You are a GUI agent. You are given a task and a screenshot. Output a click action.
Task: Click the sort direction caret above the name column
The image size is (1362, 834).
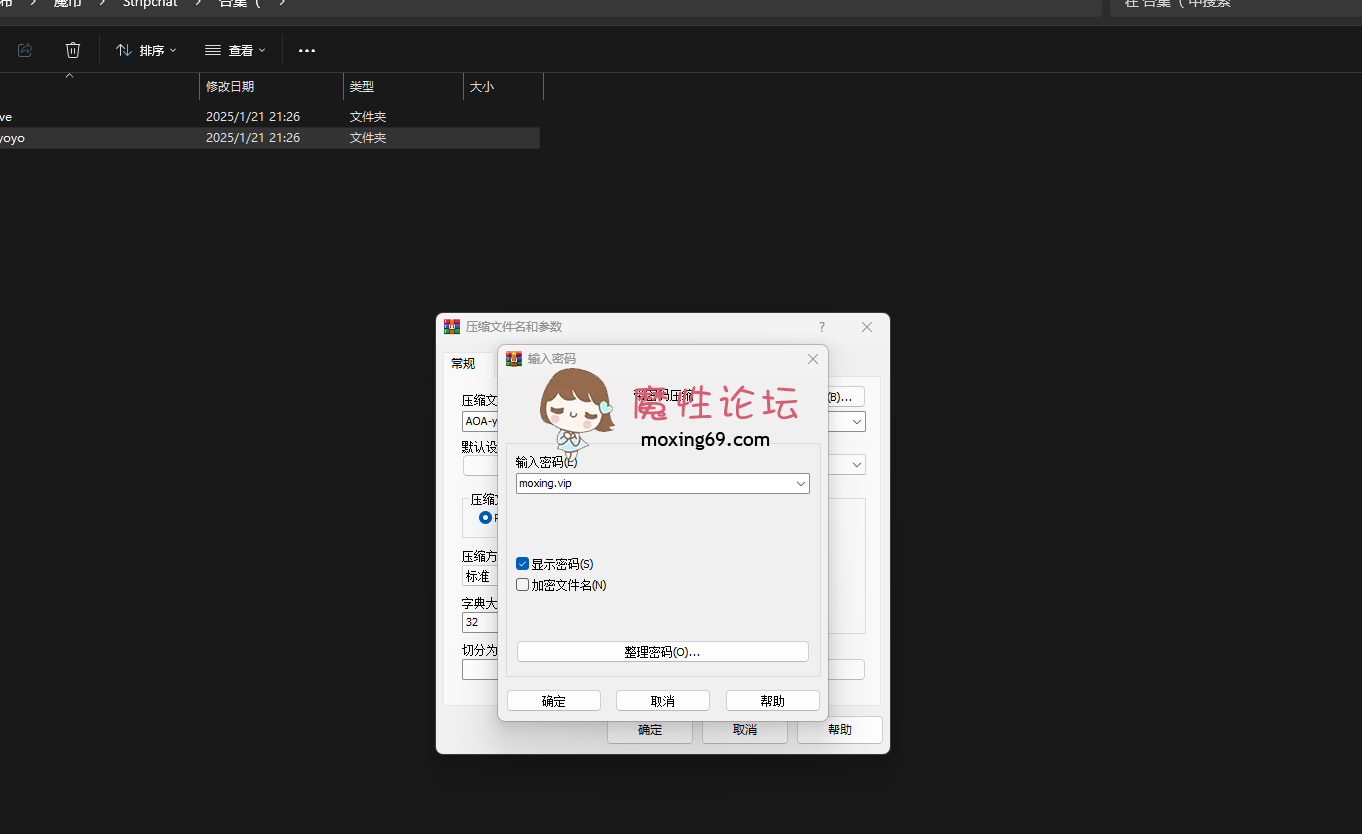point(69,74)
